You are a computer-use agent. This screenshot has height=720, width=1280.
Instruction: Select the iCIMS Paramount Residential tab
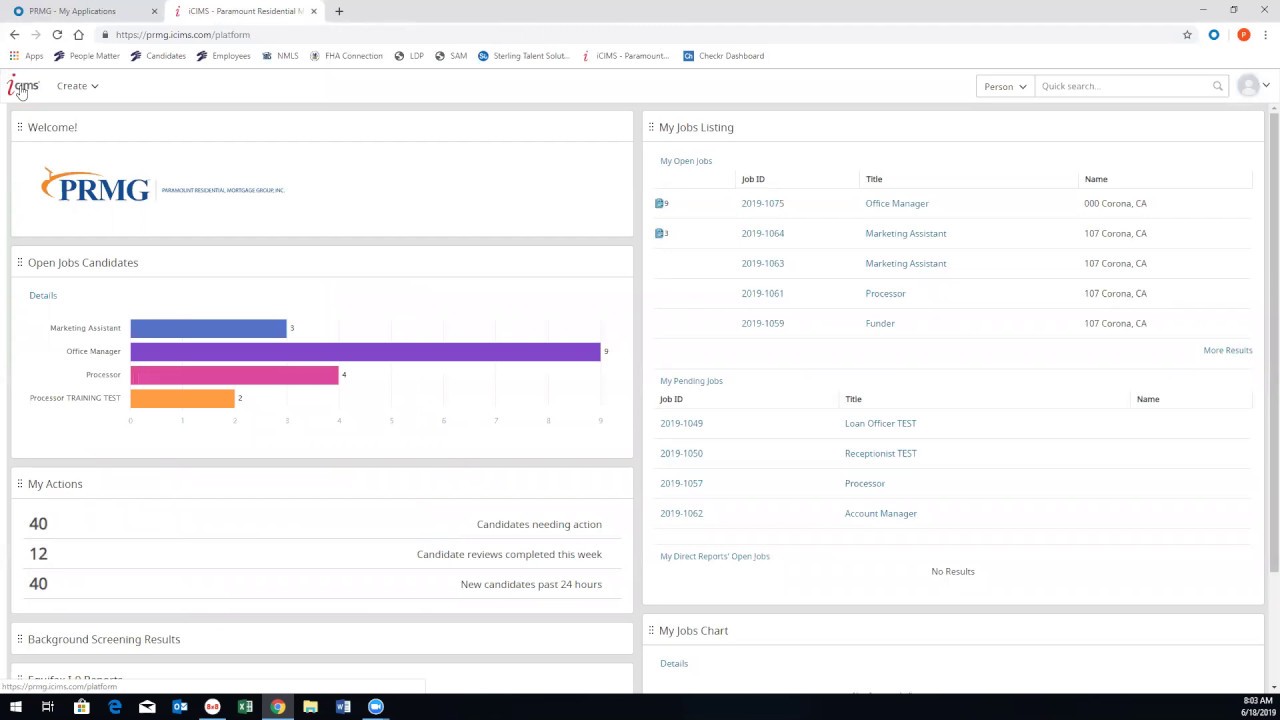[x=245, y=11]
